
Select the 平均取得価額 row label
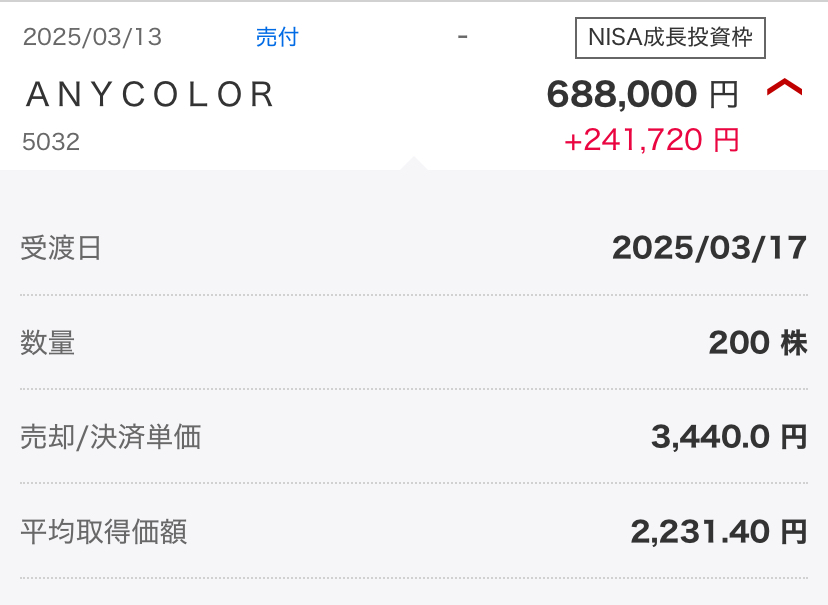coord(104,531)
